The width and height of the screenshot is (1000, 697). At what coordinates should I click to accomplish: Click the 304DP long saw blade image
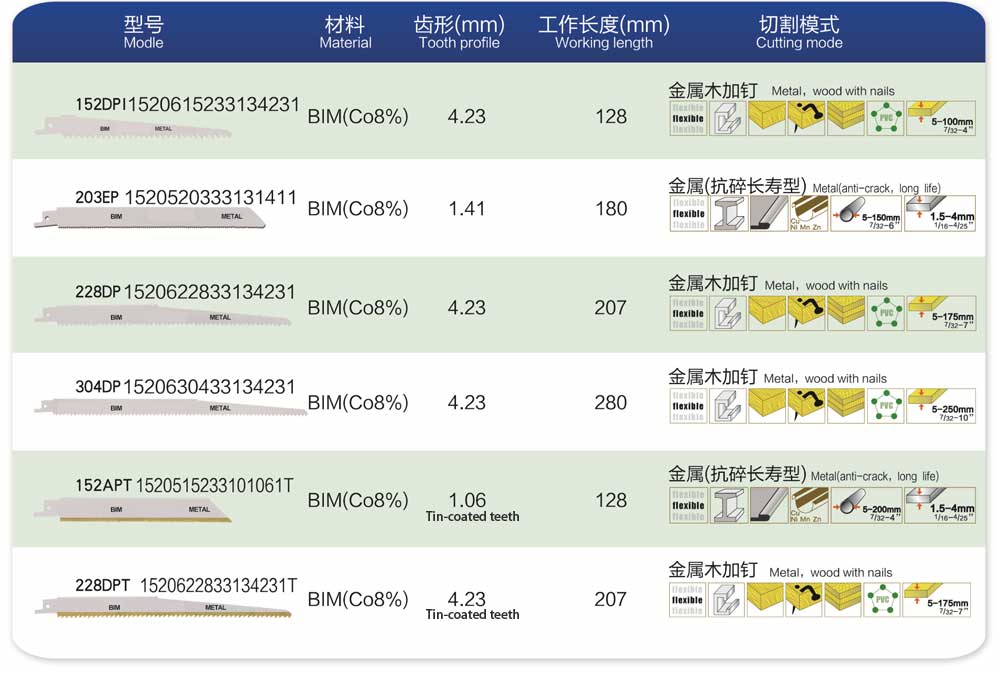(x=170, y=408)
